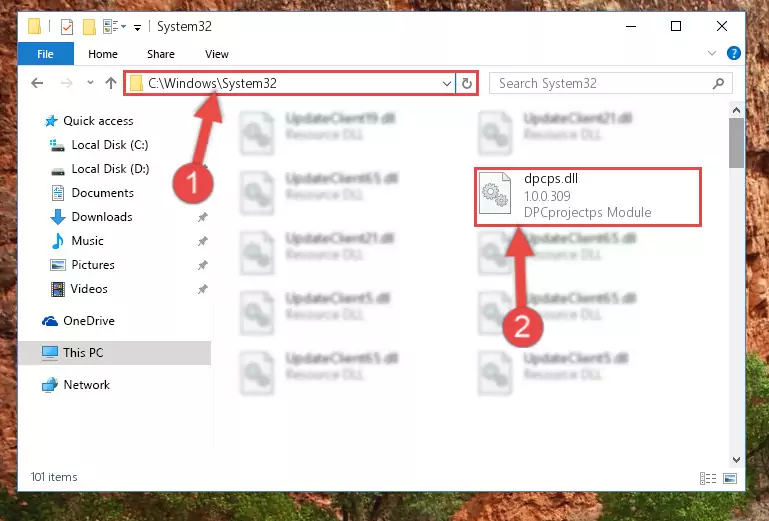This screenshot has height=521, width=769.
Task: Open Downloads in the sidebar
Action: tap(102, 217)
